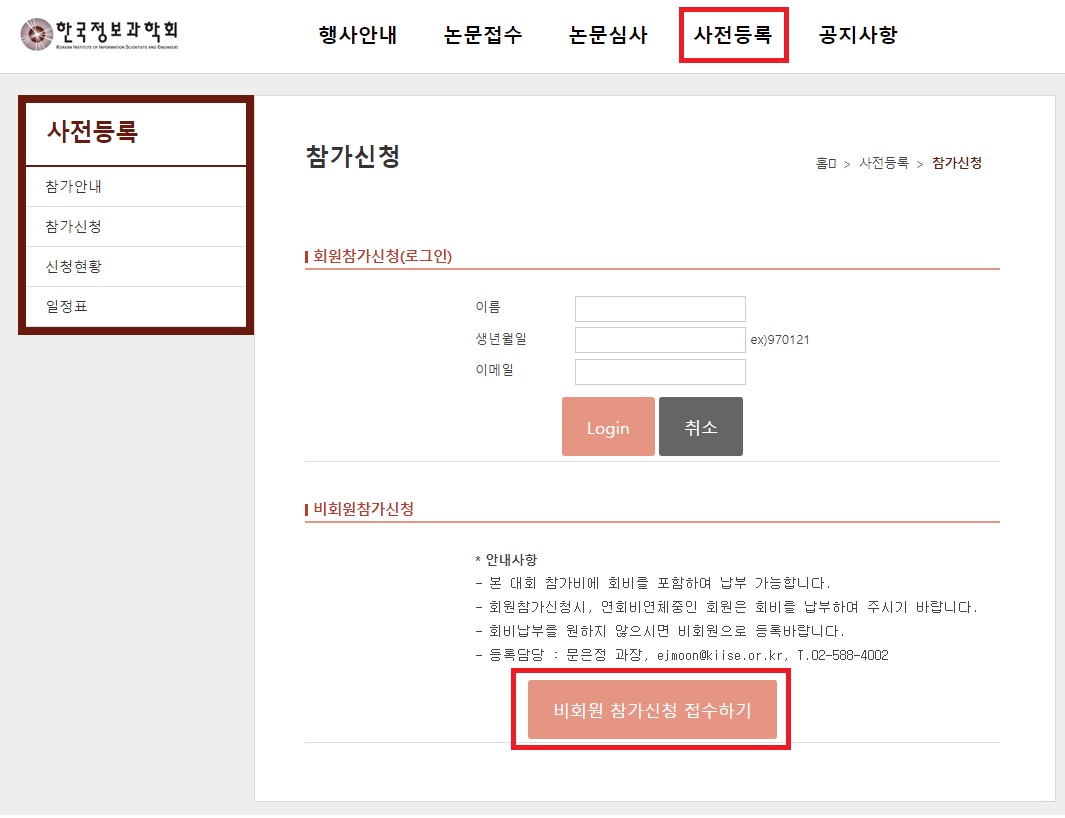This screenshot has width=1065, height=818.
Task: Click 참가신청 at the end of the breadcrumb
Action: (x=957, y=163)
